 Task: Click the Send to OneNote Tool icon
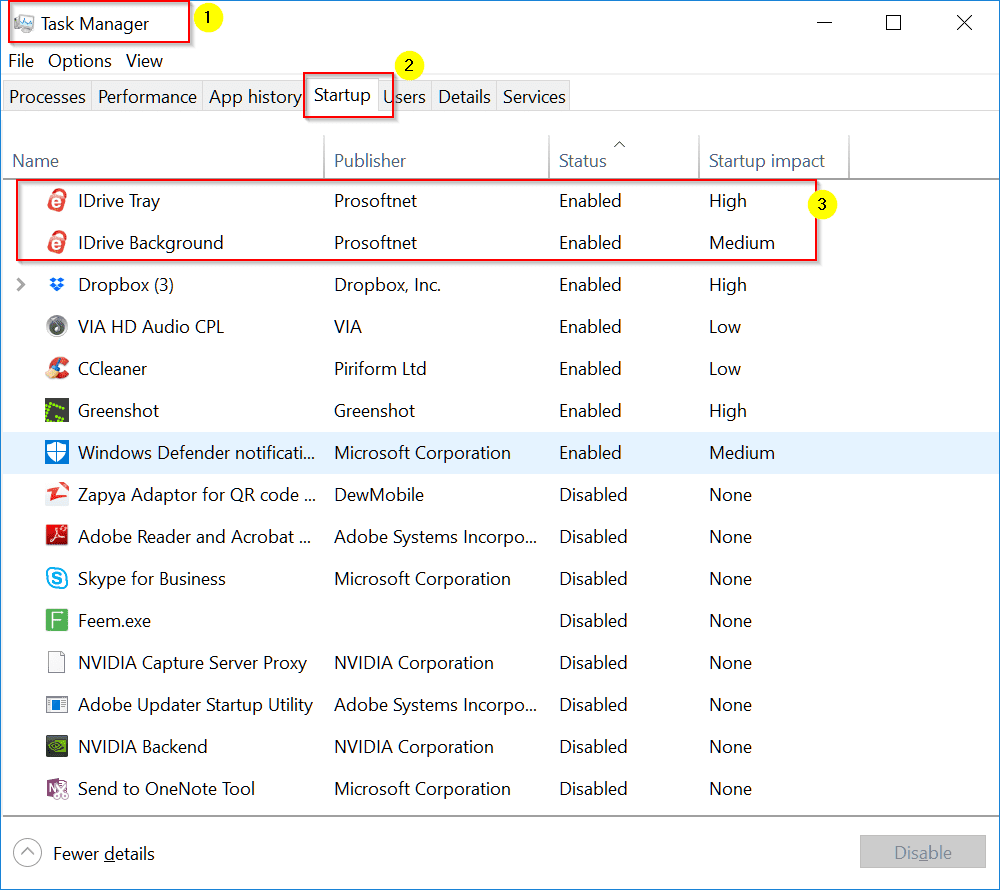[x=57, y=789]
